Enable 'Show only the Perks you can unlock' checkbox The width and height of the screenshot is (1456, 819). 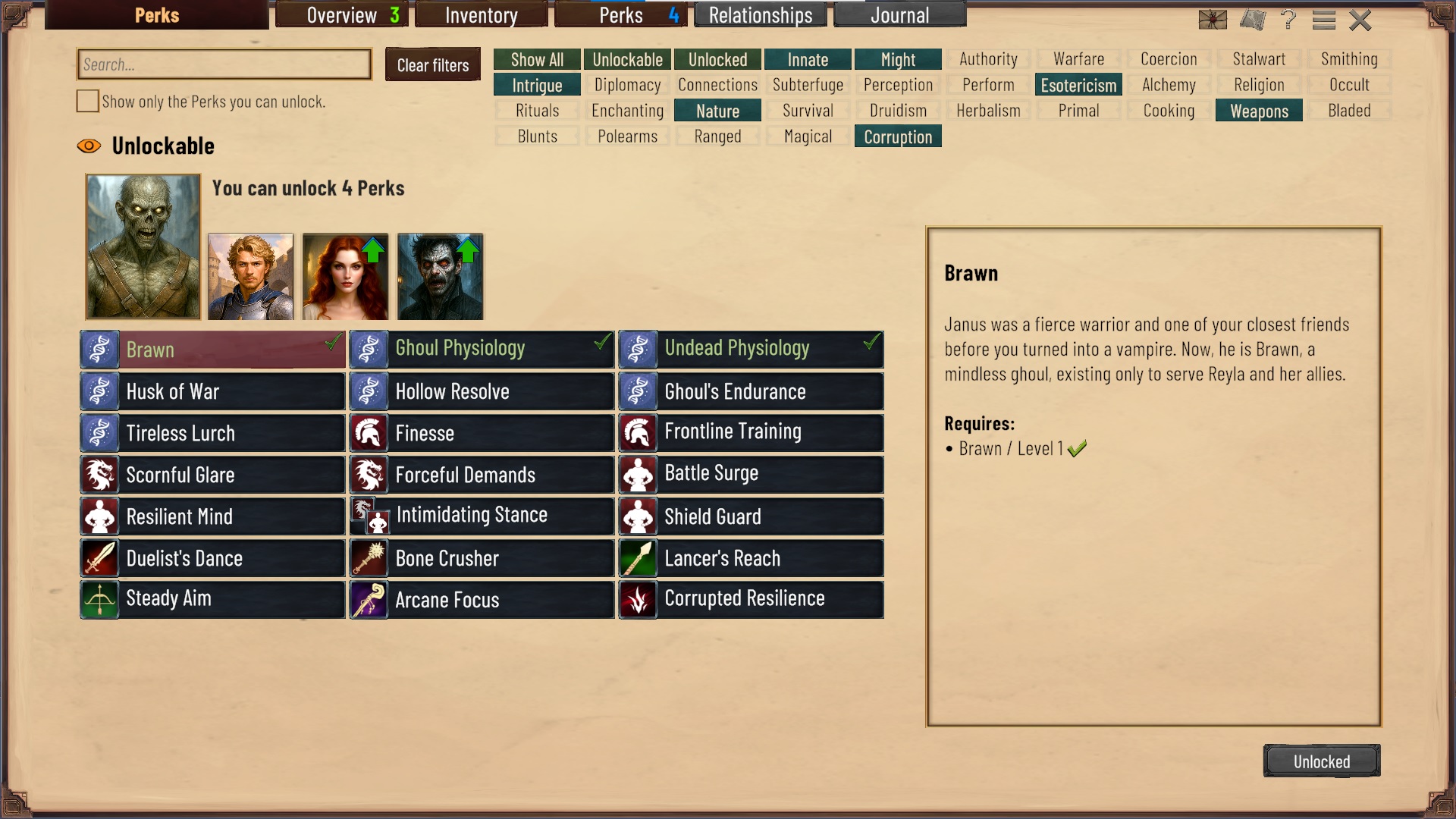[87, 102]
